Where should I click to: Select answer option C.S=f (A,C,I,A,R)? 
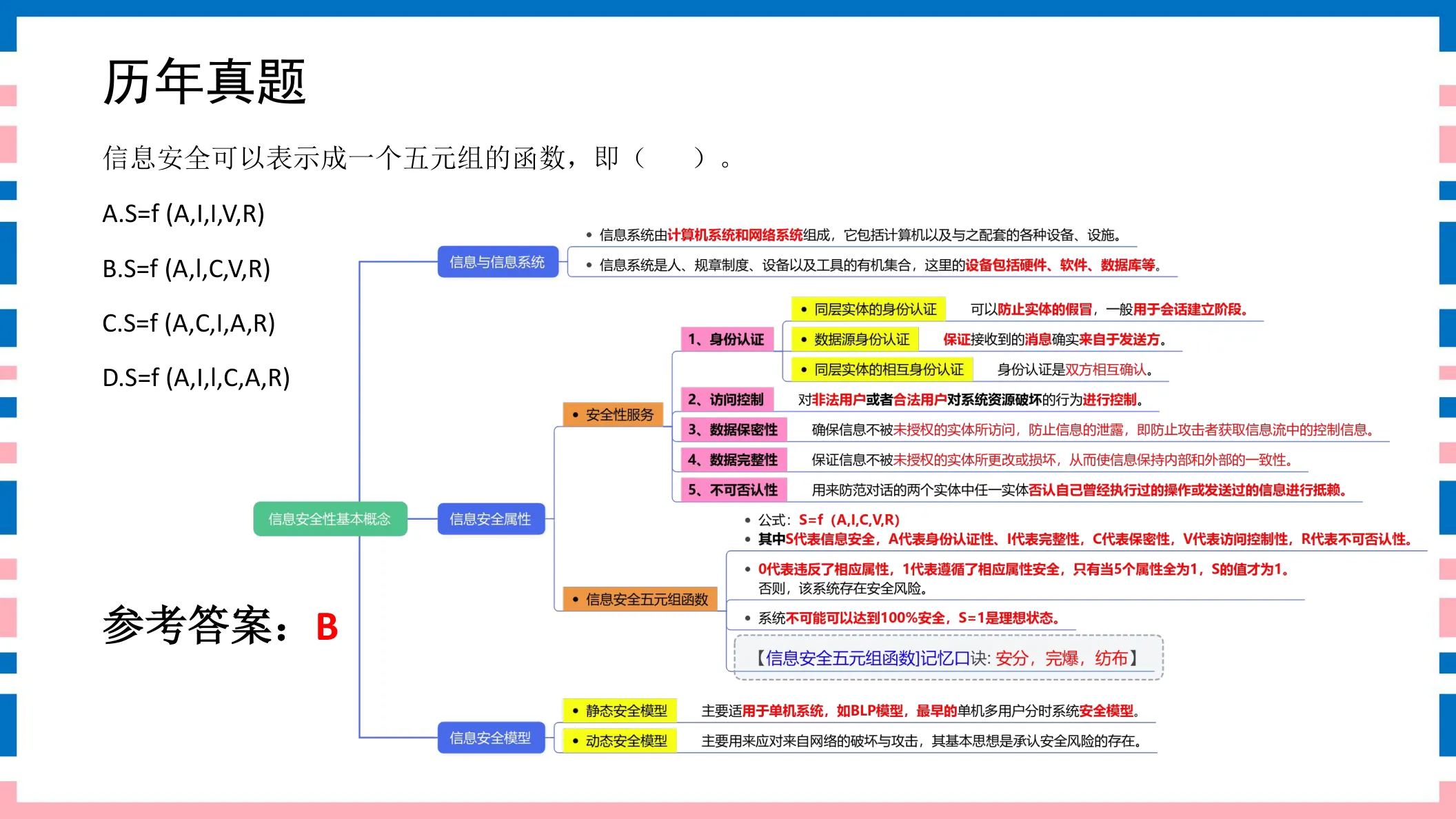click(x=189, y=323)
